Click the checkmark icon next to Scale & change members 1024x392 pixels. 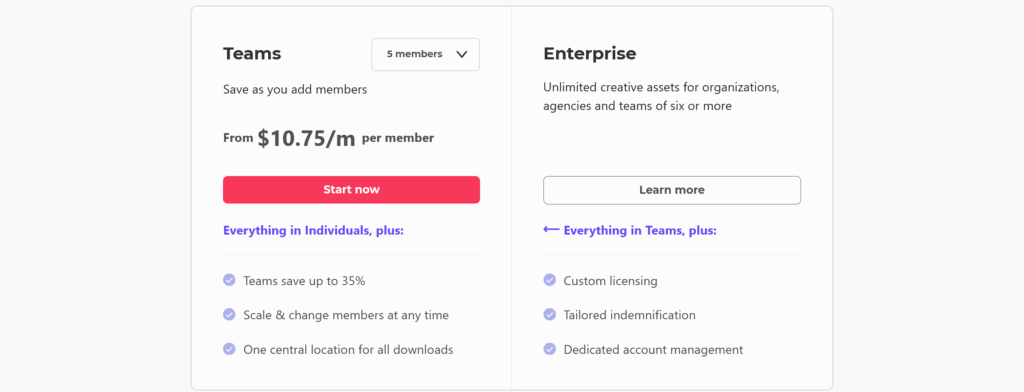tap(229, 315)
